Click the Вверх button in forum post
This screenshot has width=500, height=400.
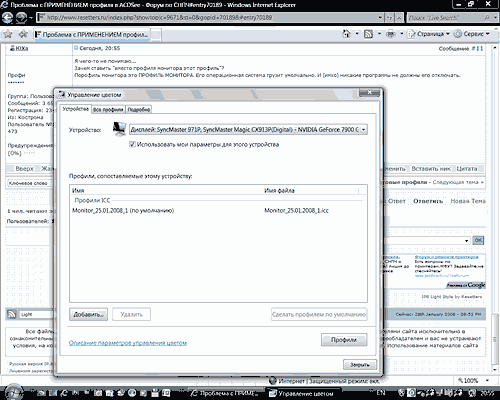pyautogui.click(x=24, y=169)
